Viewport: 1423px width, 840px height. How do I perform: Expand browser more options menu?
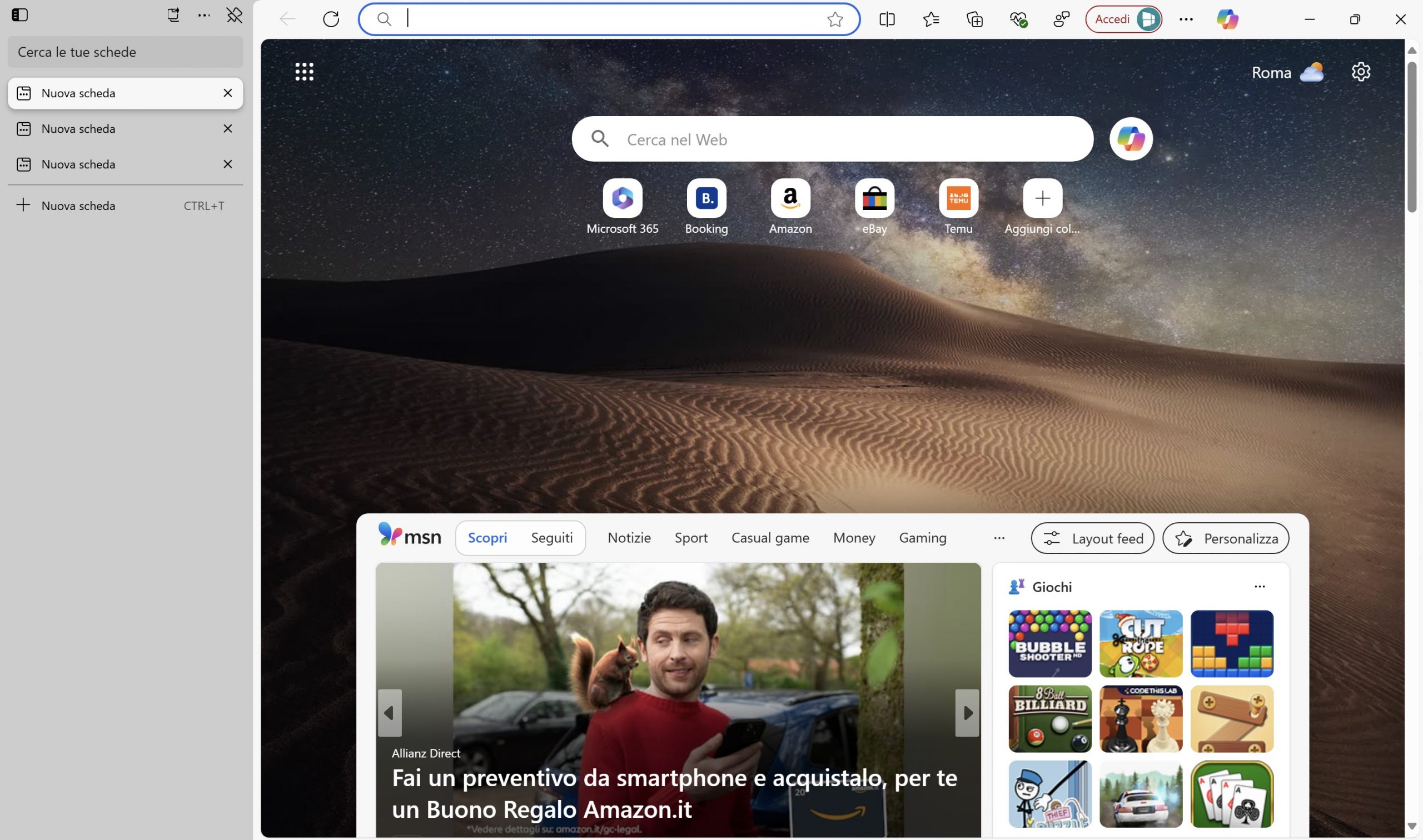pos(1186,19)
